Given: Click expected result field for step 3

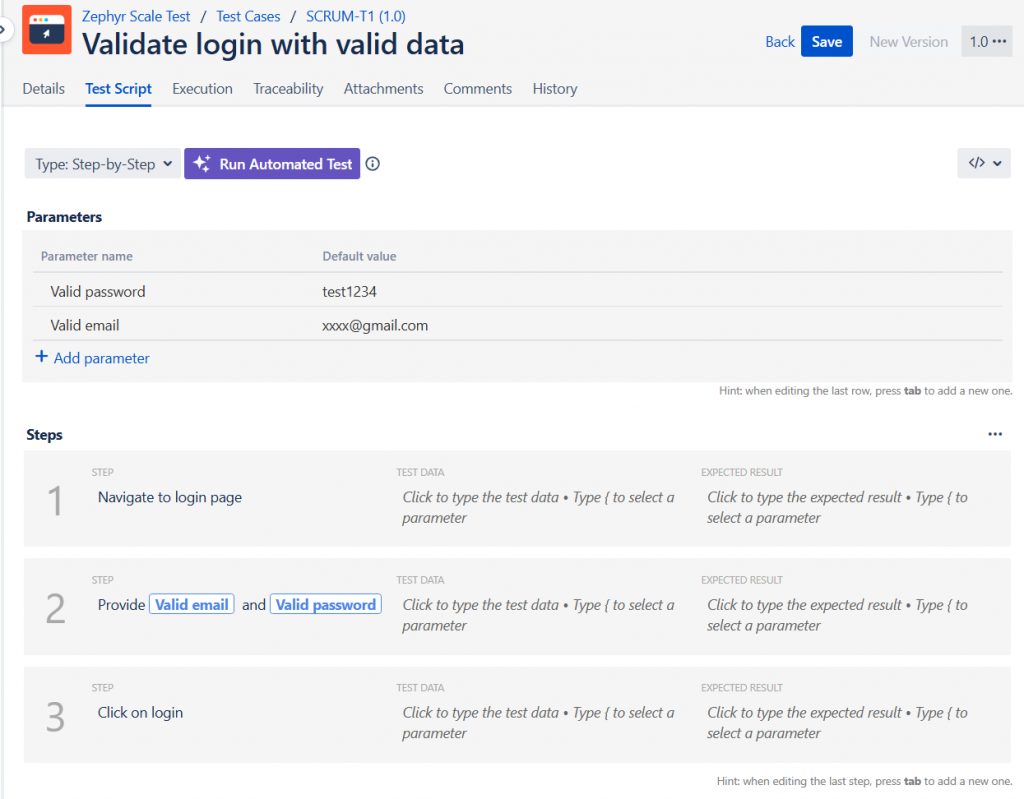Looking at the screenshot, I should point(837,722).
